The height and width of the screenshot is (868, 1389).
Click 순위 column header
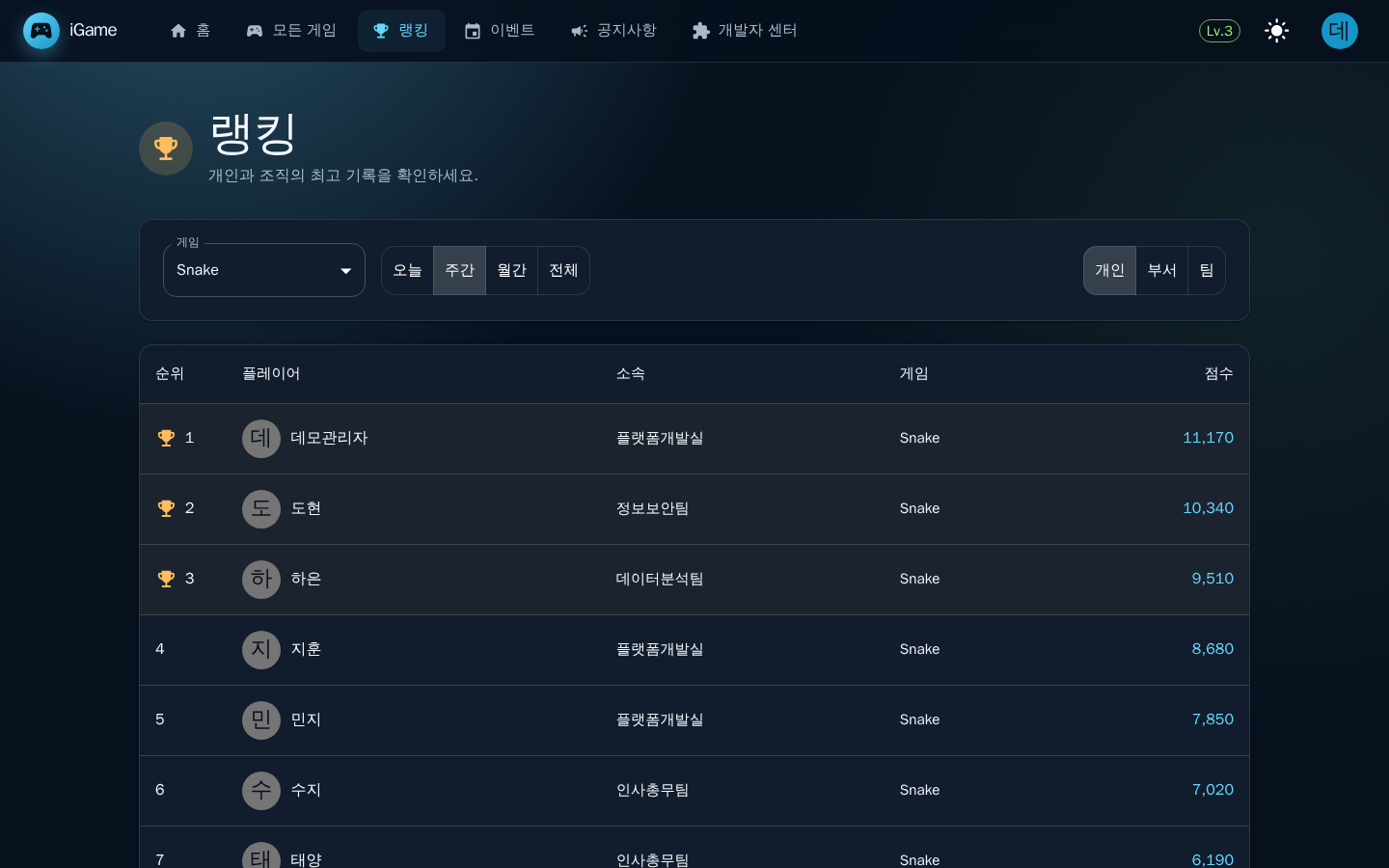(170, 374)
